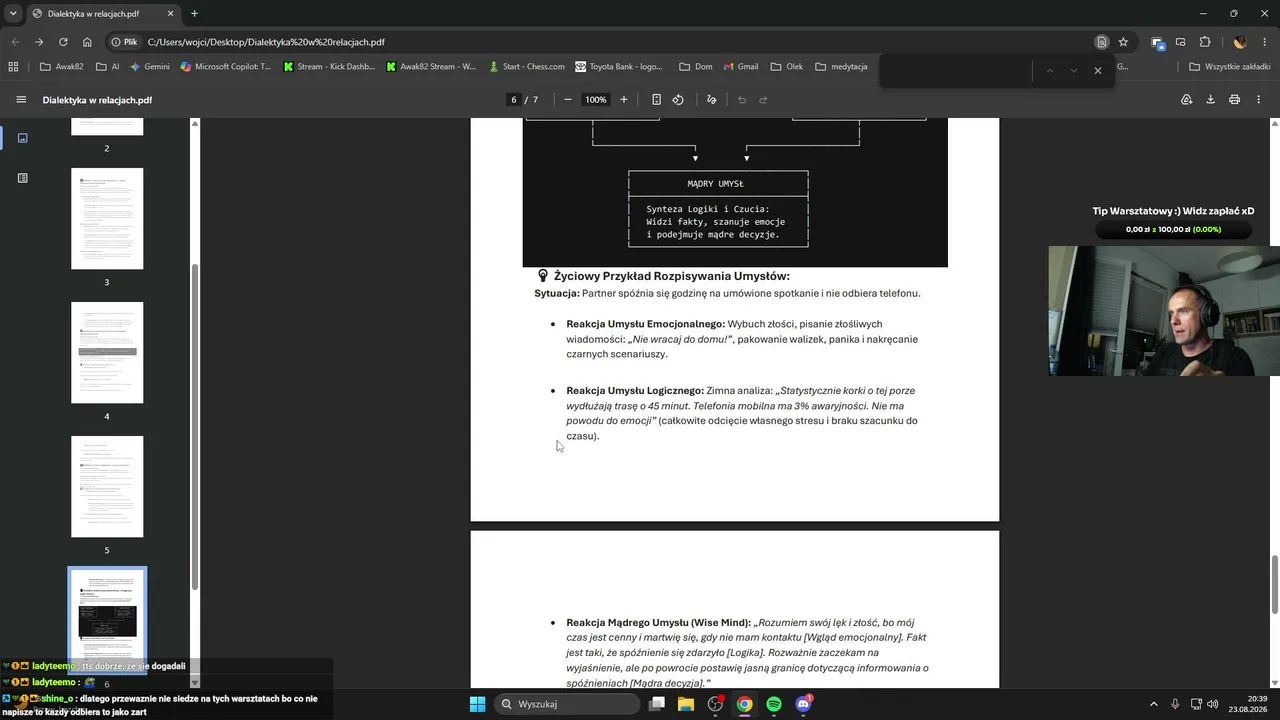
Task: Print the PDF document
Action: [x=1234, y=100]
